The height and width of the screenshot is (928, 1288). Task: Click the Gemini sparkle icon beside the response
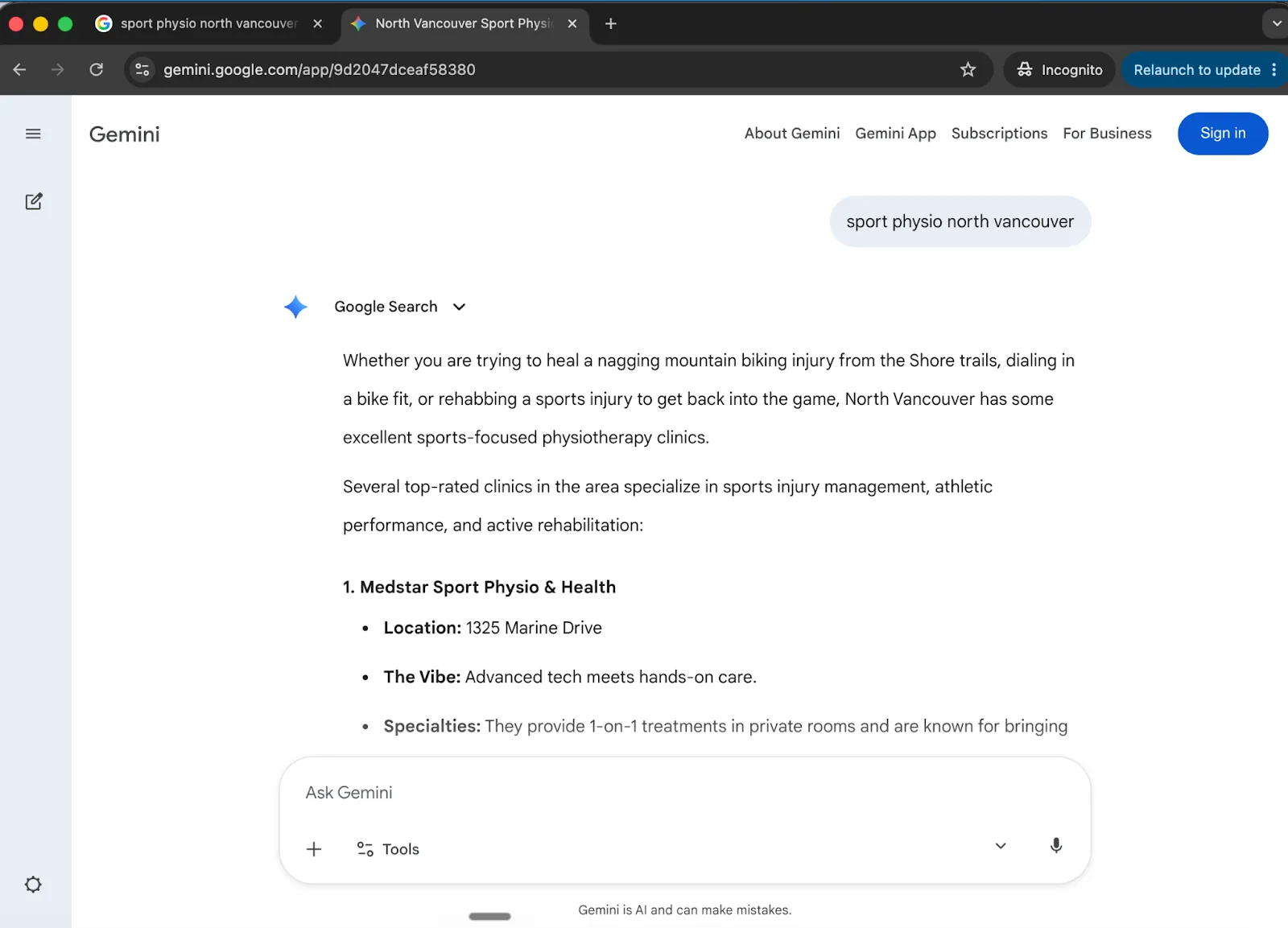pos(295,307)
